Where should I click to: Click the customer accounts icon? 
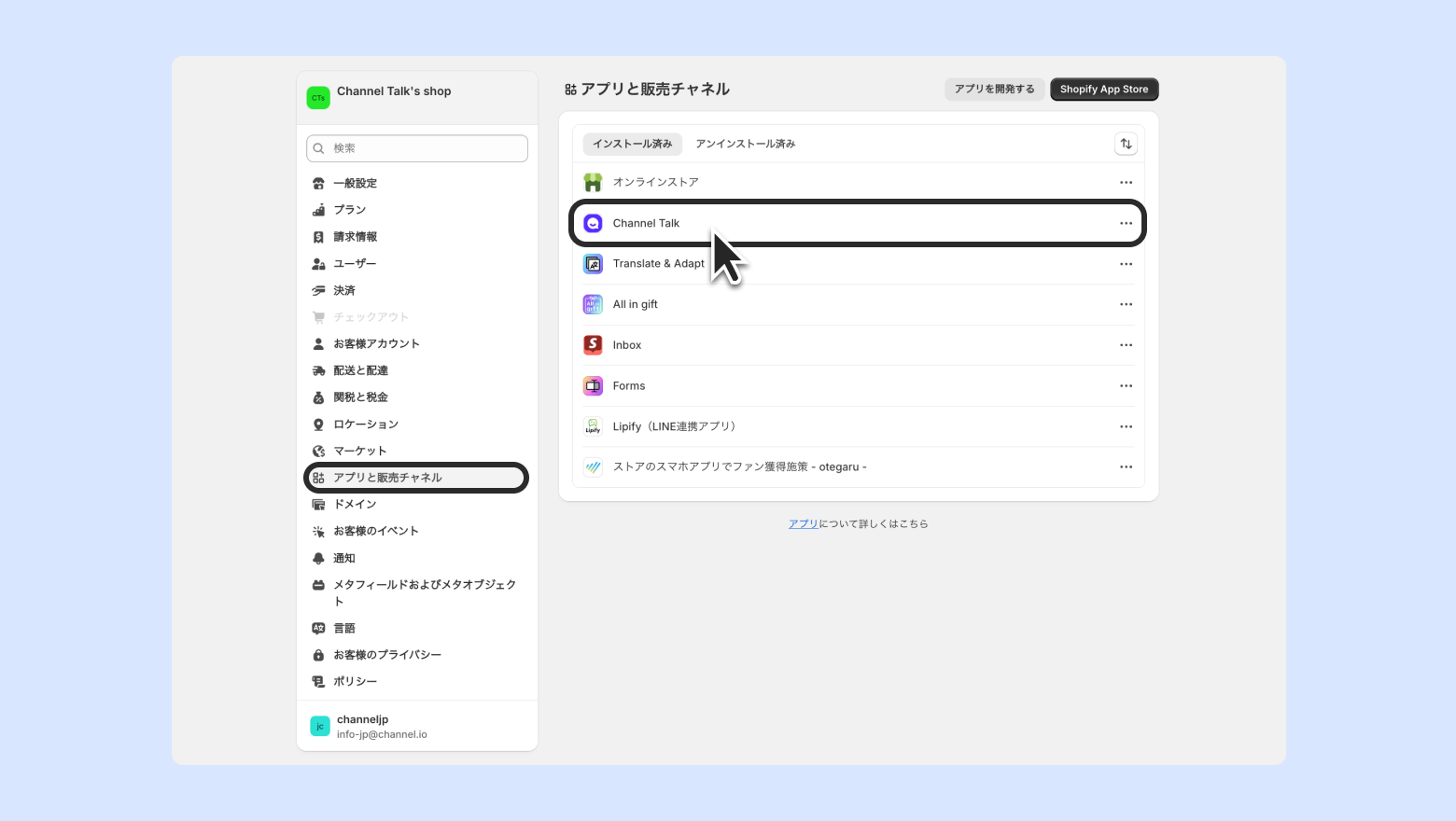point(318,344)
